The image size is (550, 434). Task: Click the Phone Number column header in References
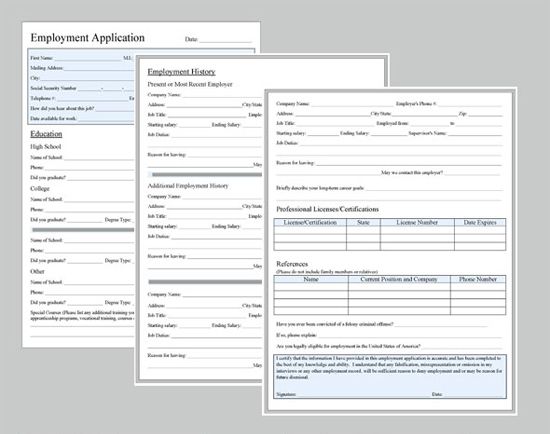[478, 279]
